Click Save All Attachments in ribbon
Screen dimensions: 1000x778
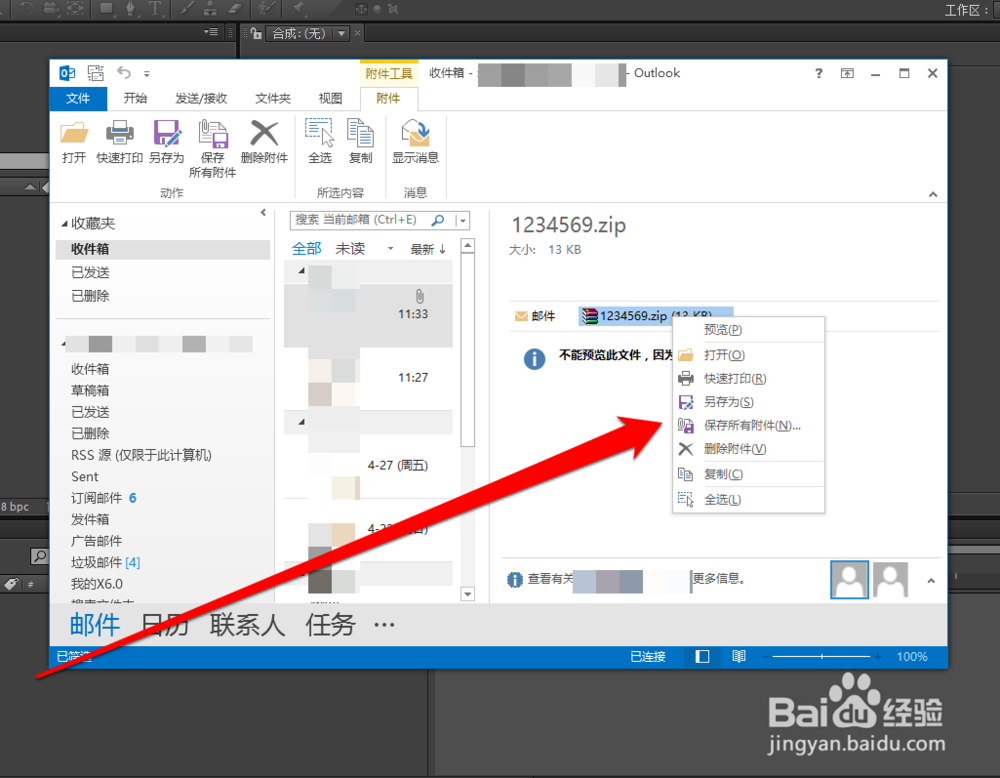[212, 149]
